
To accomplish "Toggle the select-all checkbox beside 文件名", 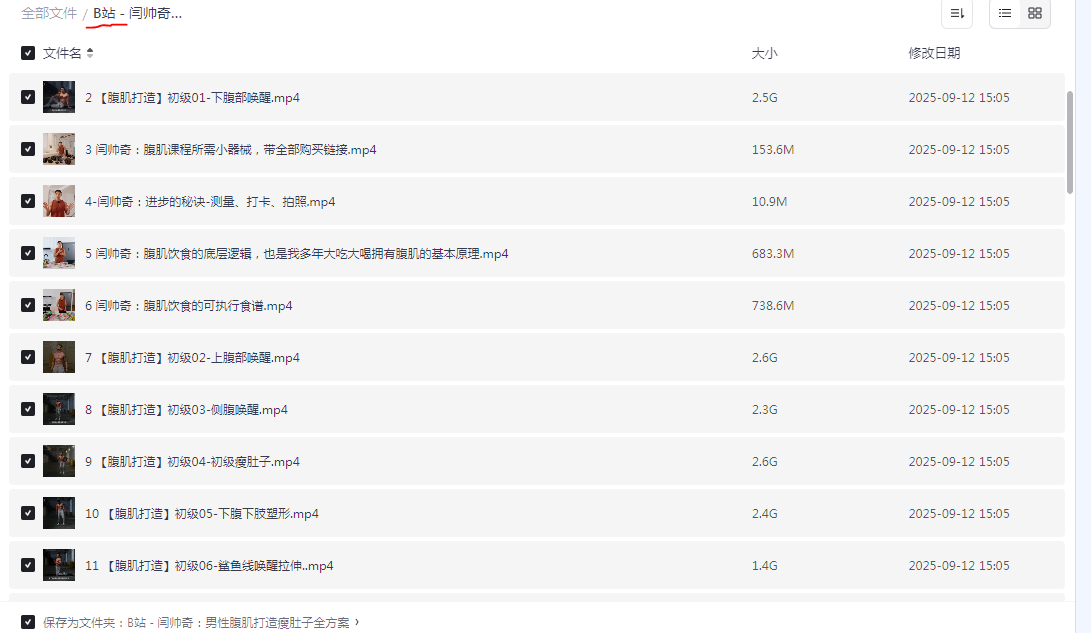I will (28, 53).
